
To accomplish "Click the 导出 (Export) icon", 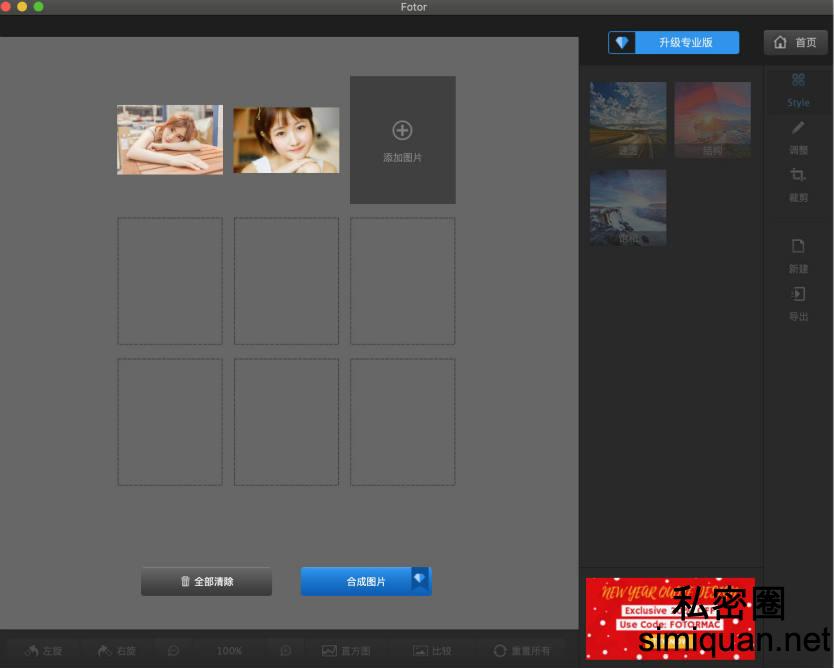I will pyautogui.click(x=798, y=294).
